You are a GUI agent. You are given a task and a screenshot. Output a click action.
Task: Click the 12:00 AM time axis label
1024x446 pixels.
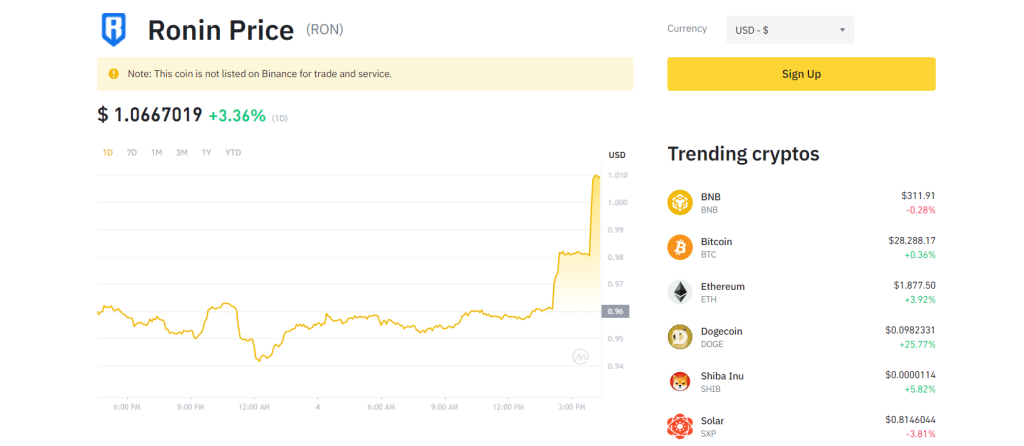click(254, 407)
